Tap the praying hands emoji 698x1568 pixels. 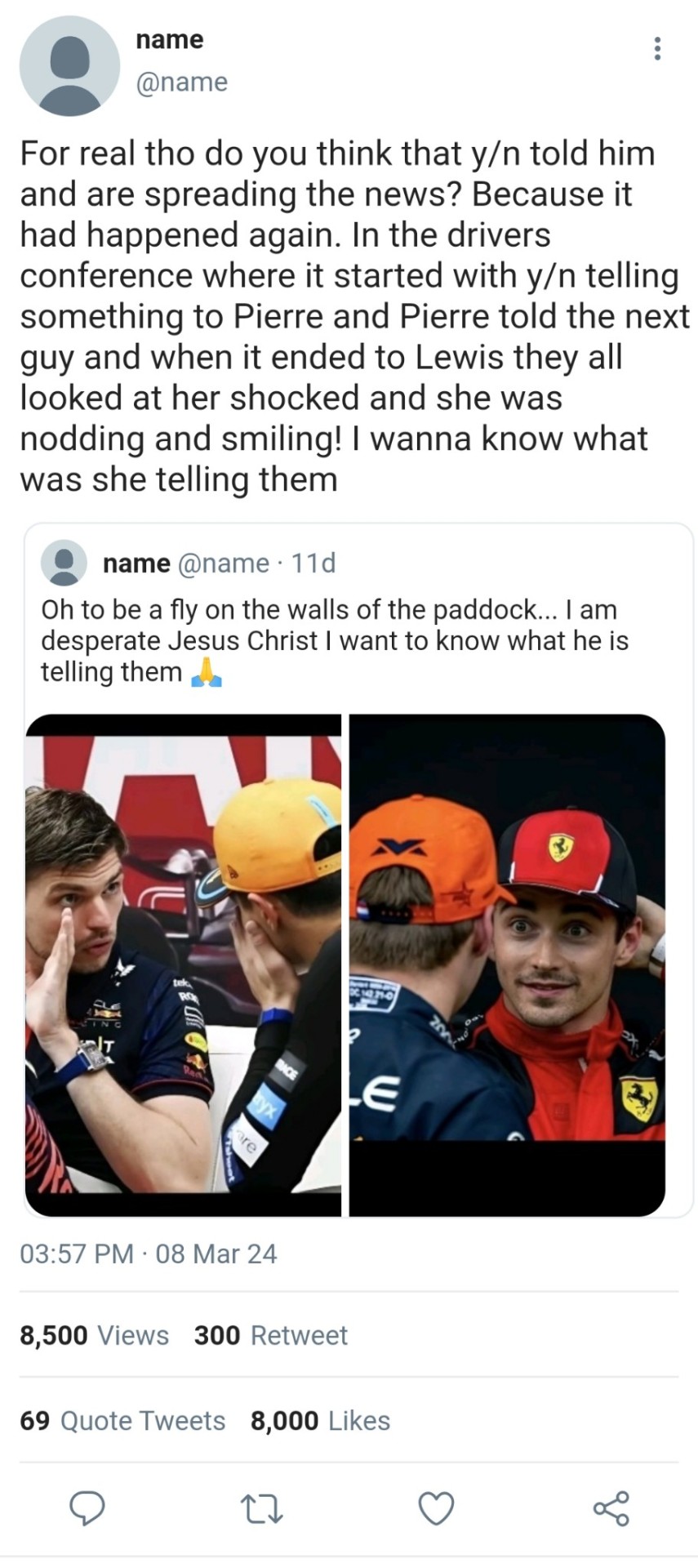(206, 673)
